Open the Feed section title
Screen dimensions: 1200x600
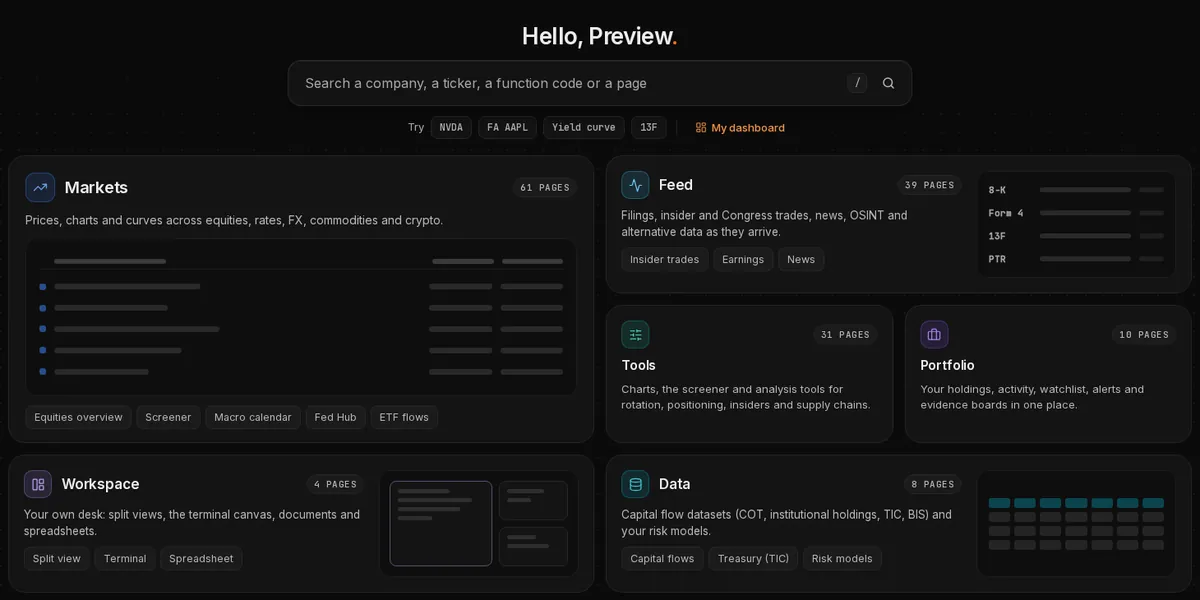(x=676, y=185)
